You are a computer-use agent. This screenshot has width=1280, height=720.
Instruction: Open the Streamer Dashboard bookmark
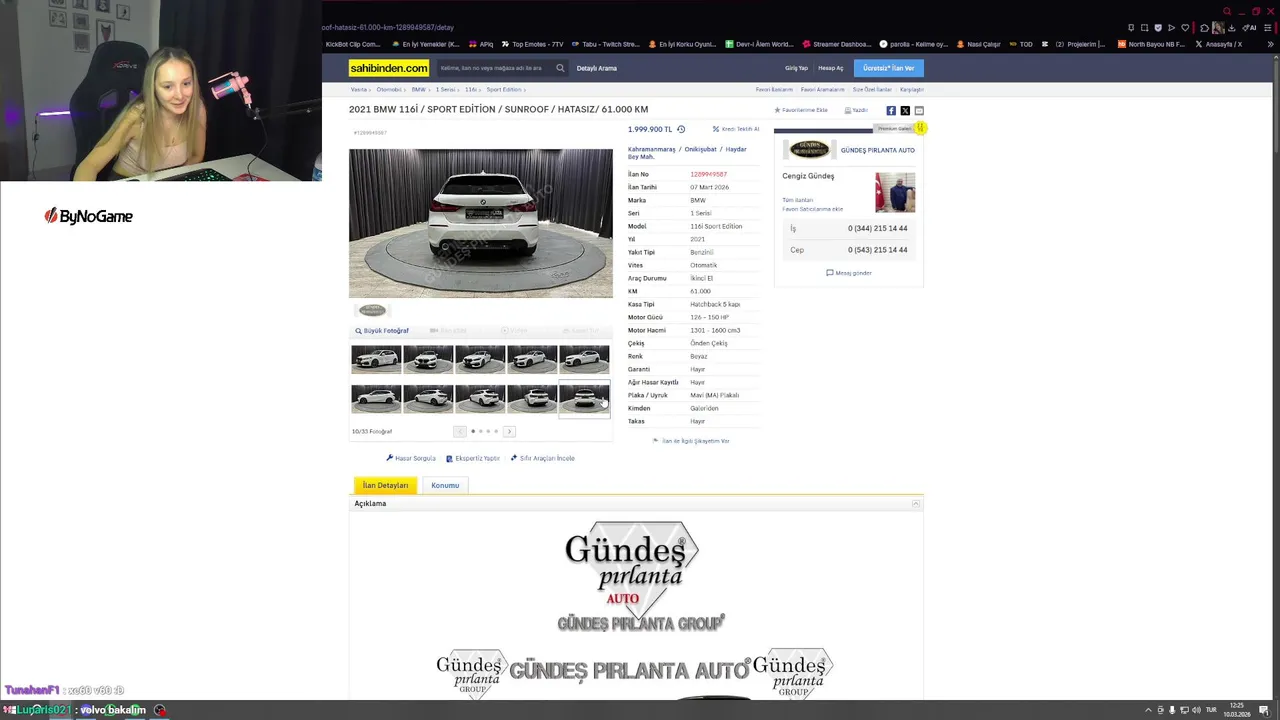point(836,44)
